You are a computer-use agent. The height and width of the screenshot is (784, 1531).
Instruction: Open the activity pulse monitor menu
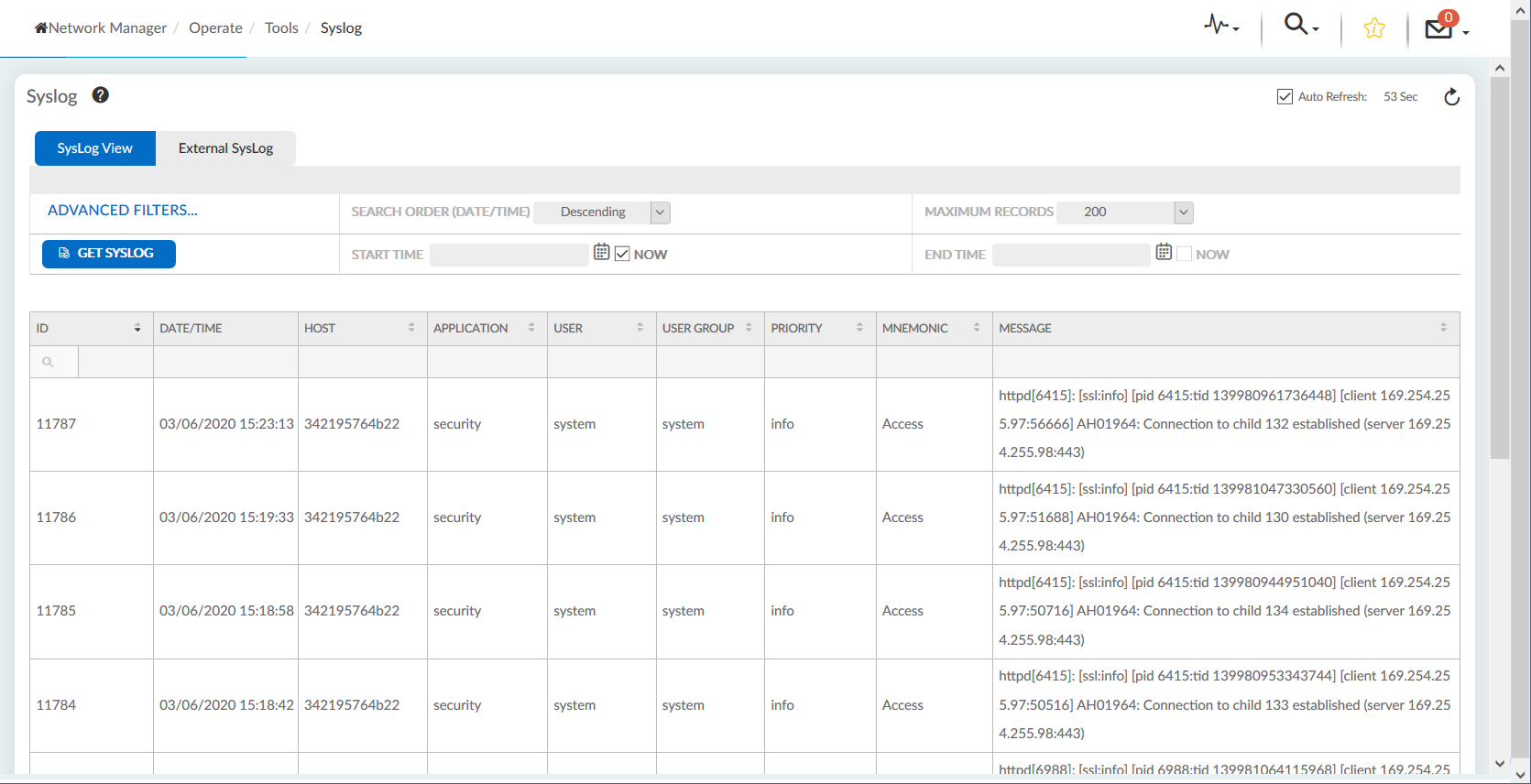[1221, 26]
